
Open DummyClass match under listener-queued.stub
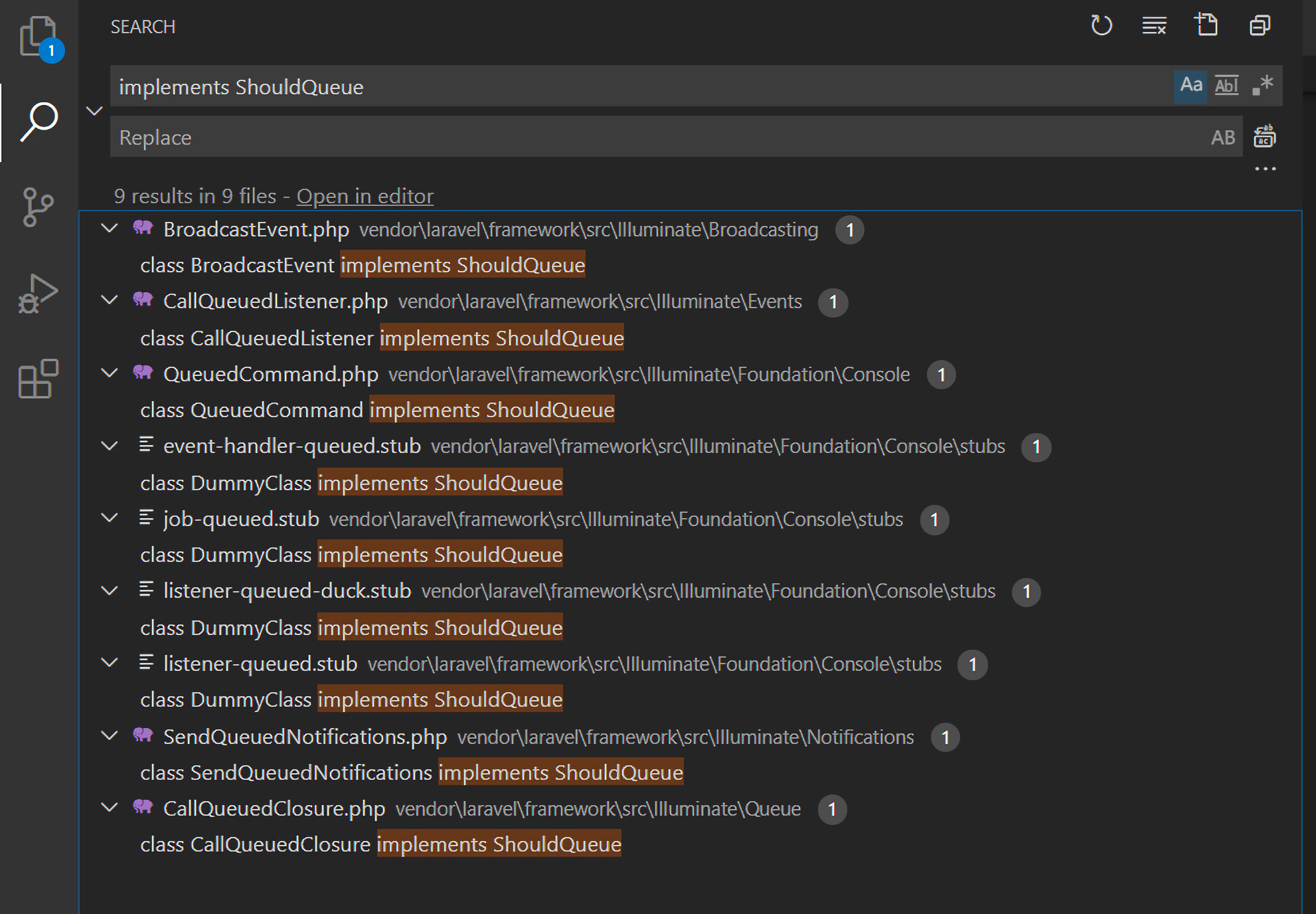[x=351, y=699]
